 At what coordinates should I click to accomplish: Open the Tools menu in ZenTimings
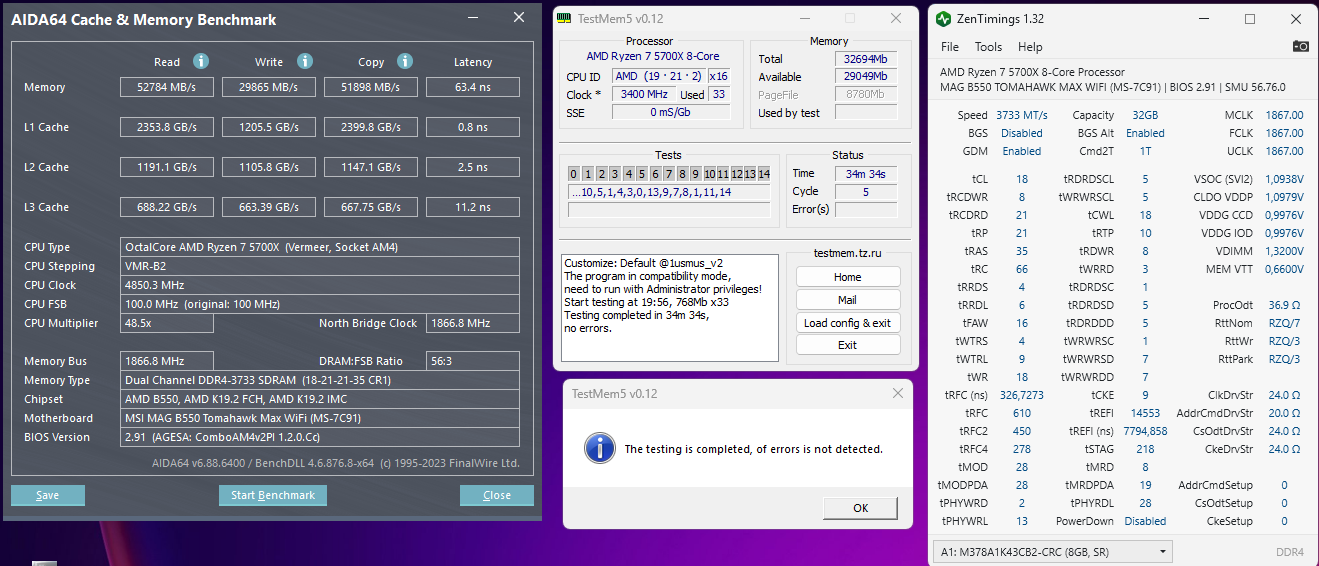tap(988, 47)
